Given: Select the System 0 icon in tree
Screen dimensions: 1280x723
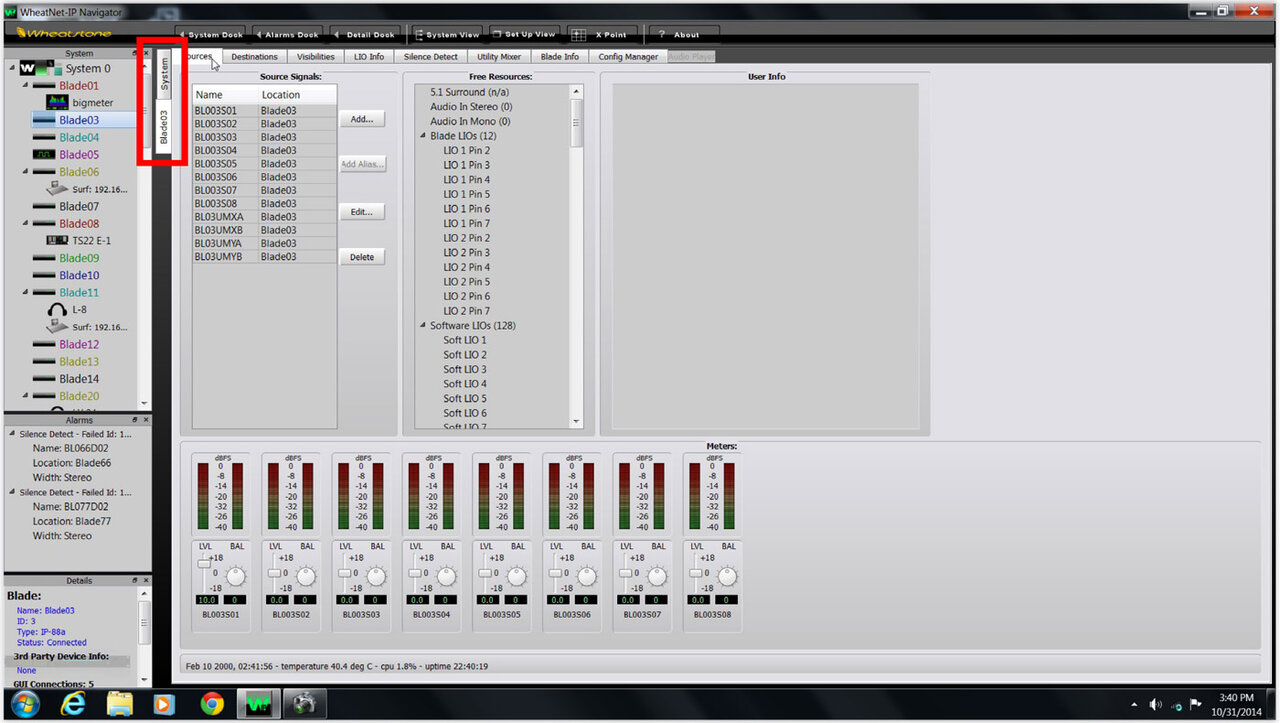Looking at the screenshot, I should click(x=41, y=68).
